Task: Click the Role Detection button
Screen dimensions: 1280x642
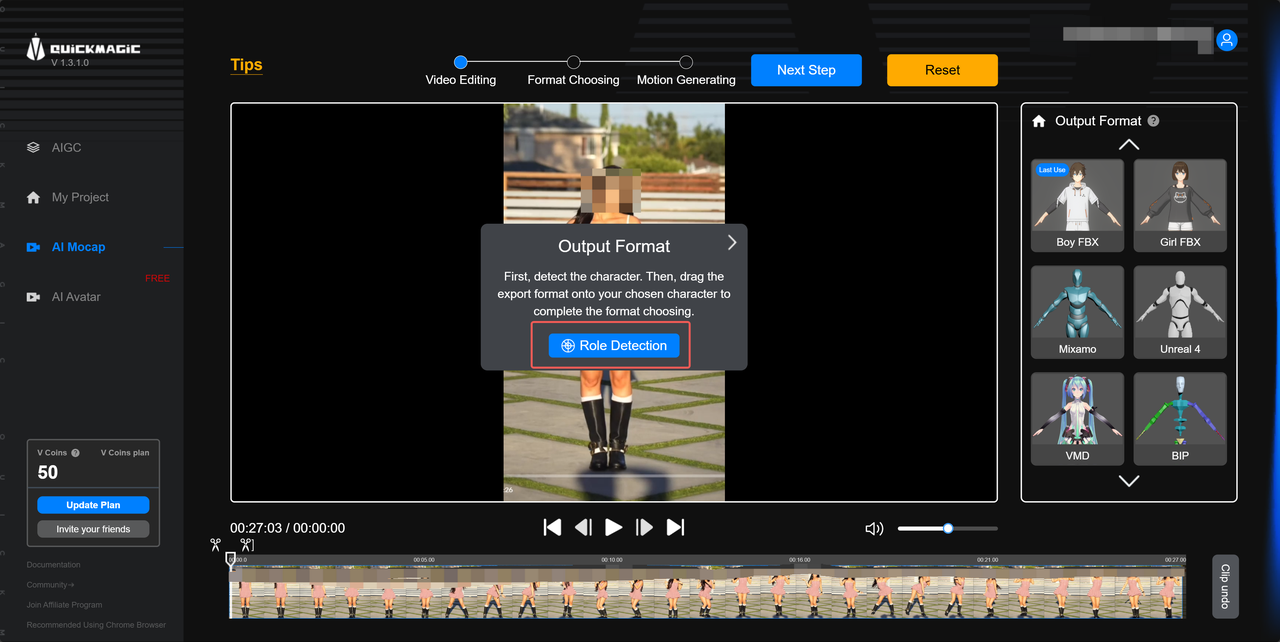Action: pyautogui.click(x=614, y=346)
